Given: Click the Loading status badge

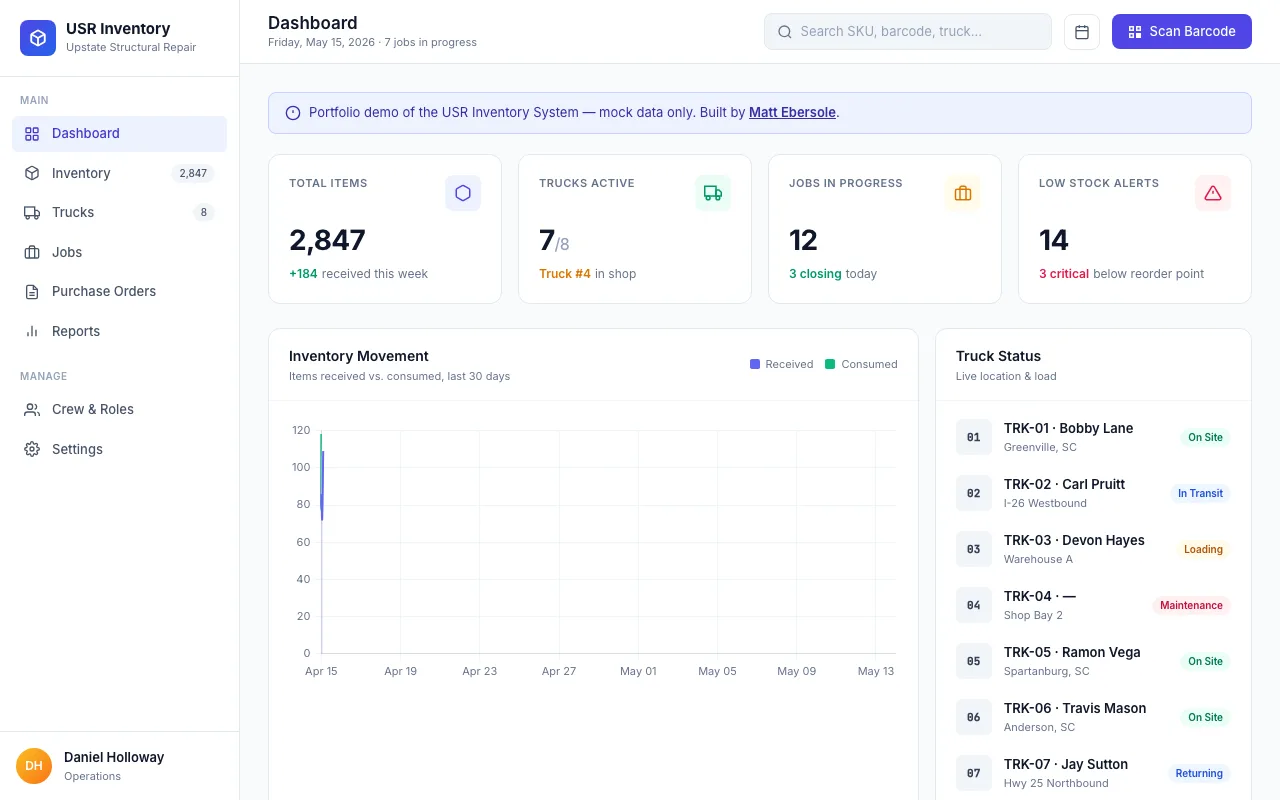Looking at the screenshot, I should click(x=1203, y=549).
